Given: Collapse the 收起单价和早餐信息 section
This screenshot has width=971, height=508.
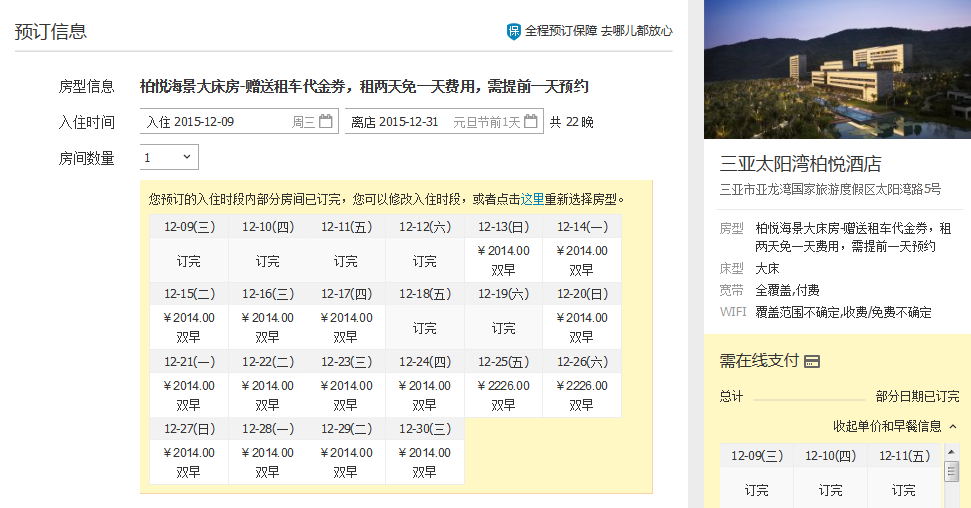Looking at the screenshot, I should coord(887,426).
